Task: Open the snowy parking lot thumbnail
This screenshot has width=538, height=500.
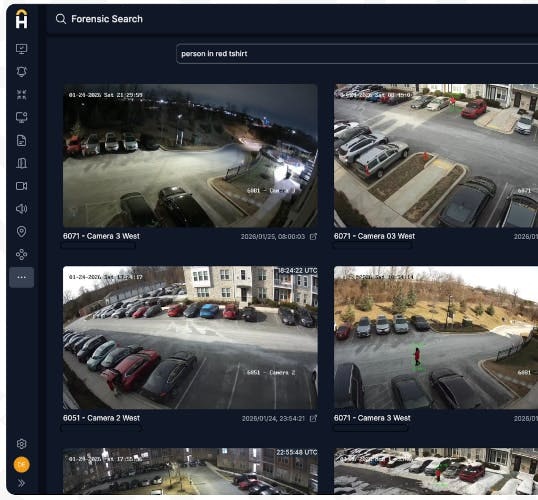Action: (436, 471)
